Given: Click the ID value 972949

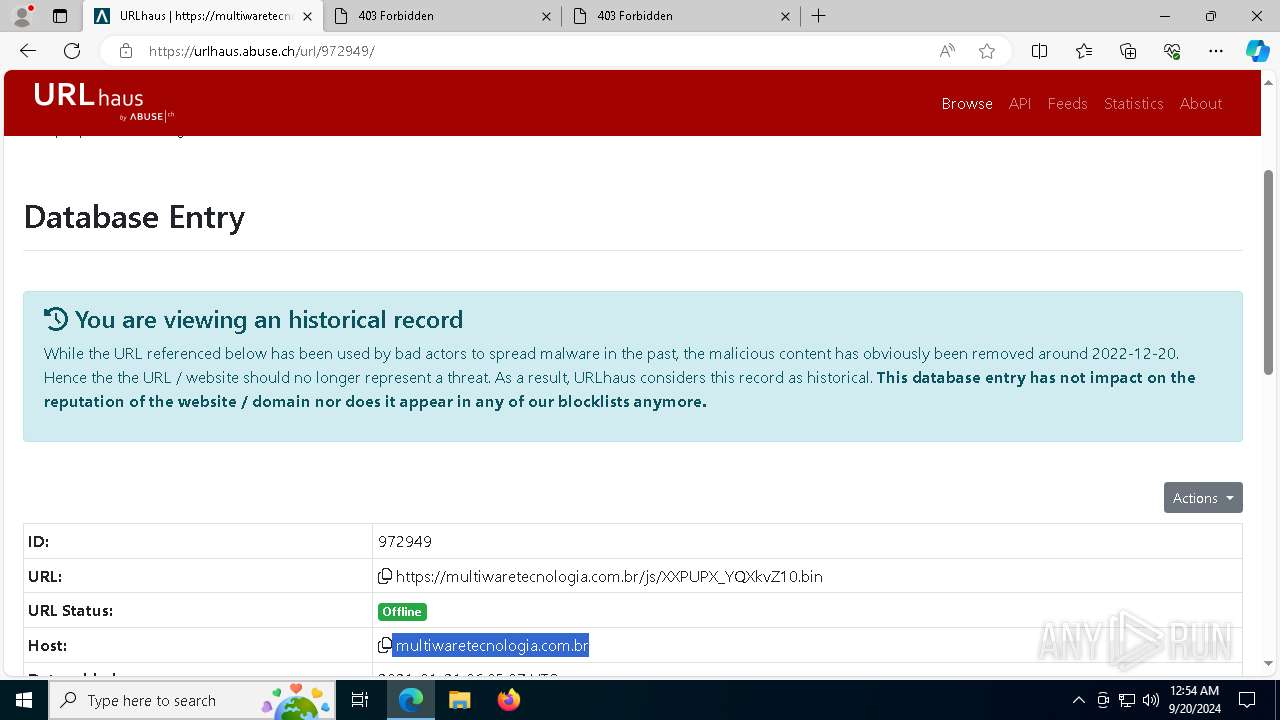Looking at the screenshot, I should pyautogui.click(x=405, y=541).
